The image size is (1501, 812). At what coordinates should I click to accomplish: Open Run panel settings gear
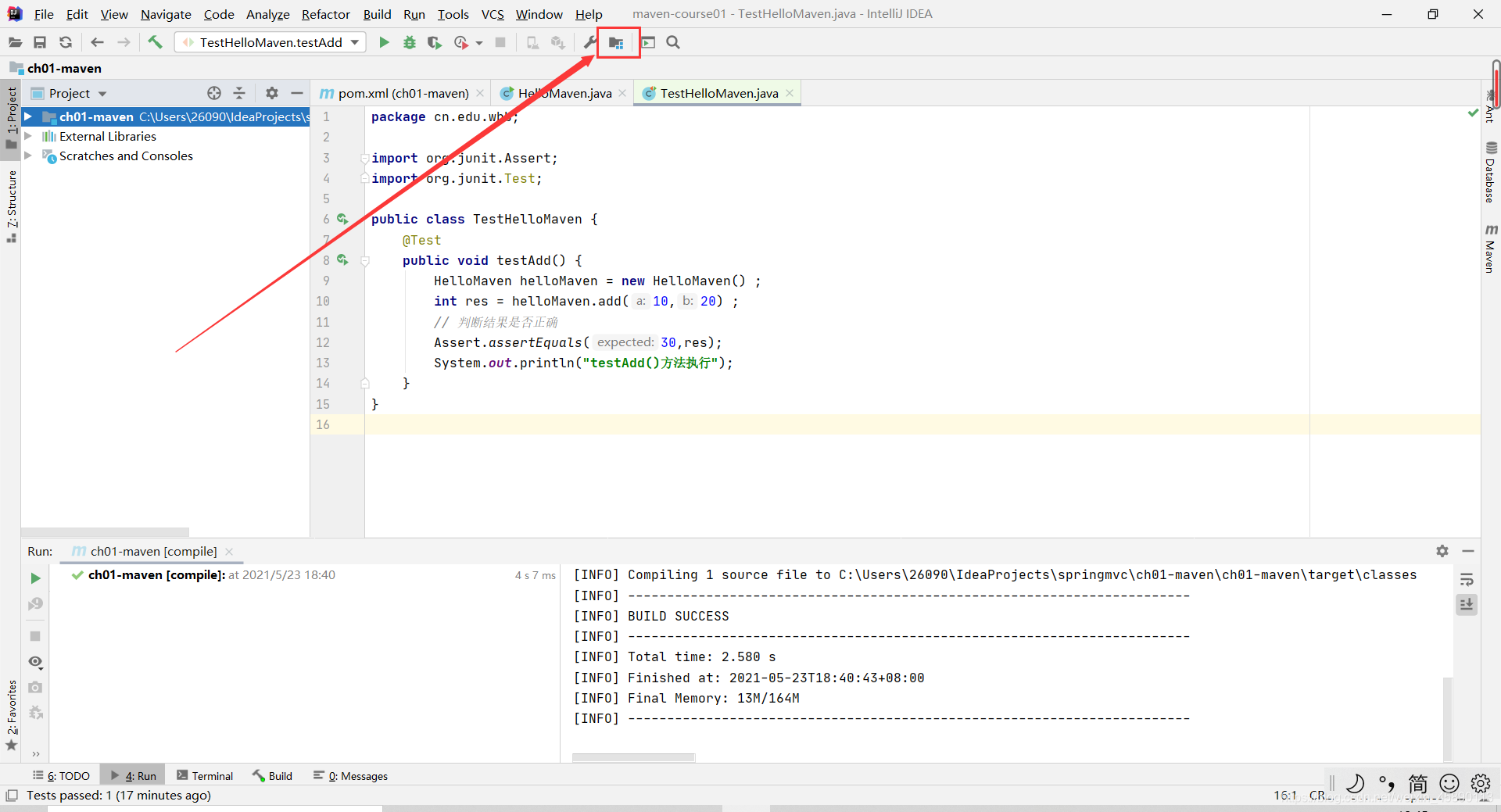1442,551
